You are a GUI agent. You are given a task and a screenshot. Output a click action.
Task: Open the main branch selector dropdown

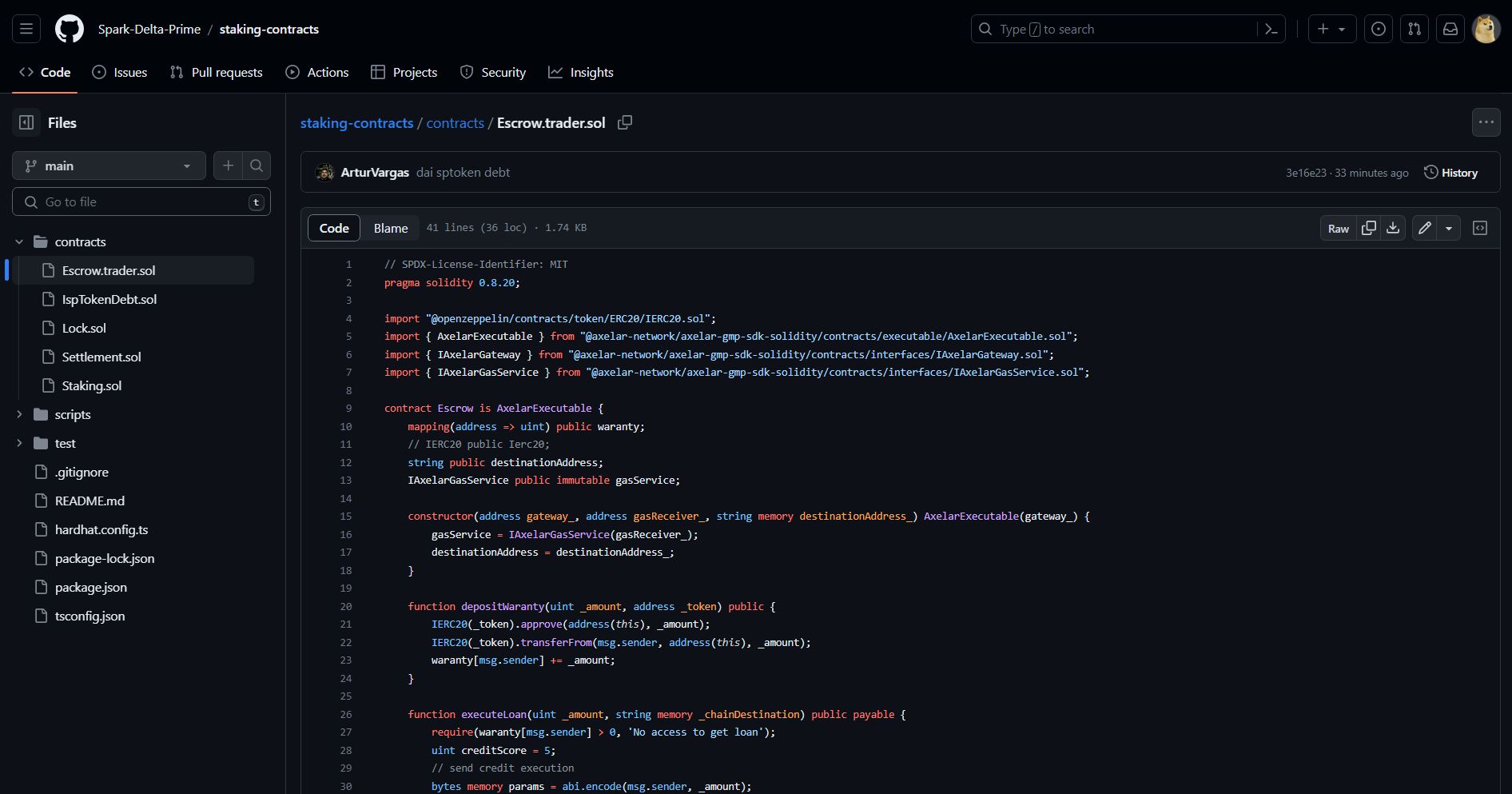click(x=109, y=166)
